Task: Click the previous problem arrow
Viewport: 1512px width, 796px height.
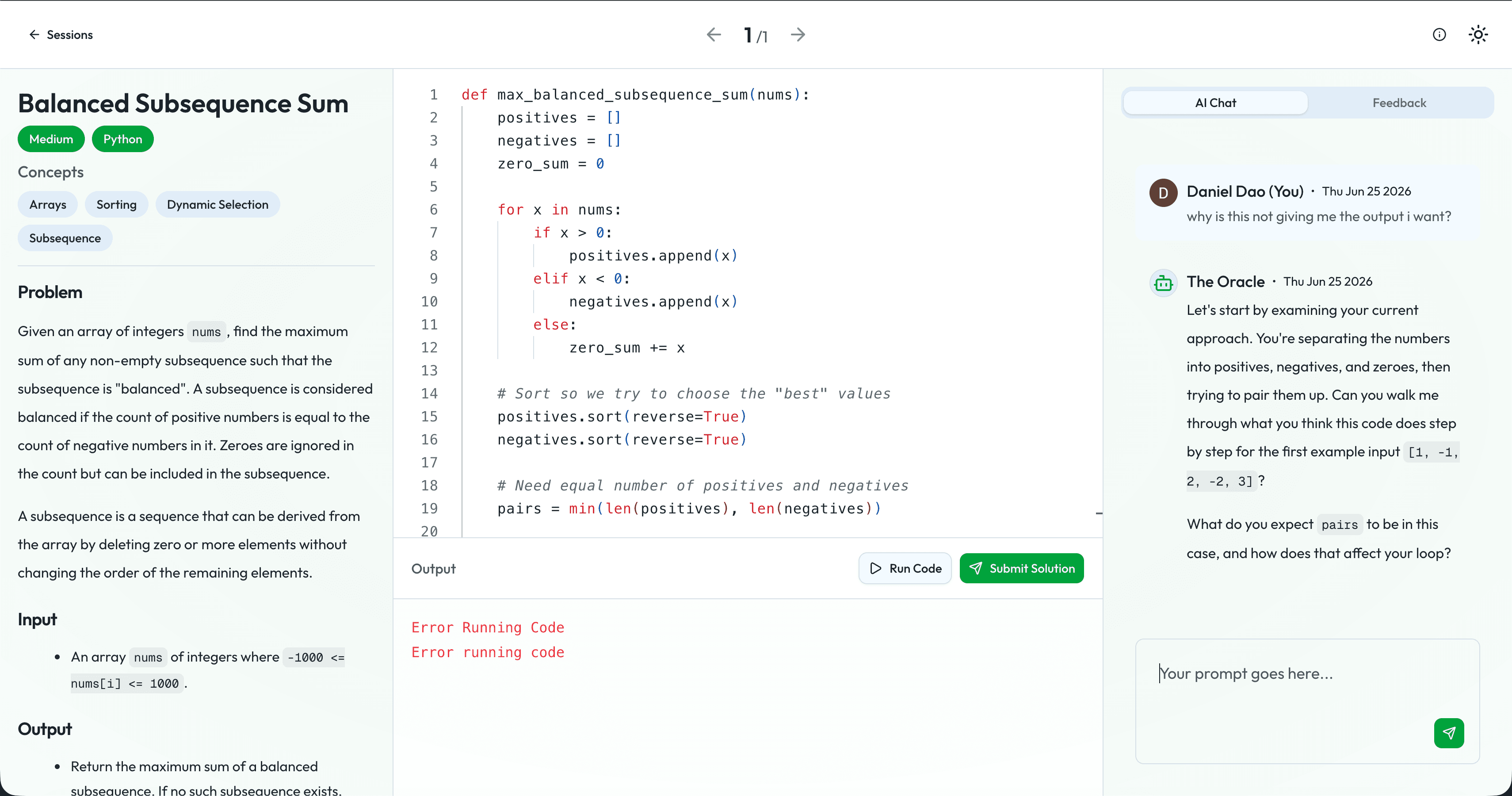Action: (x=714, y=34)
